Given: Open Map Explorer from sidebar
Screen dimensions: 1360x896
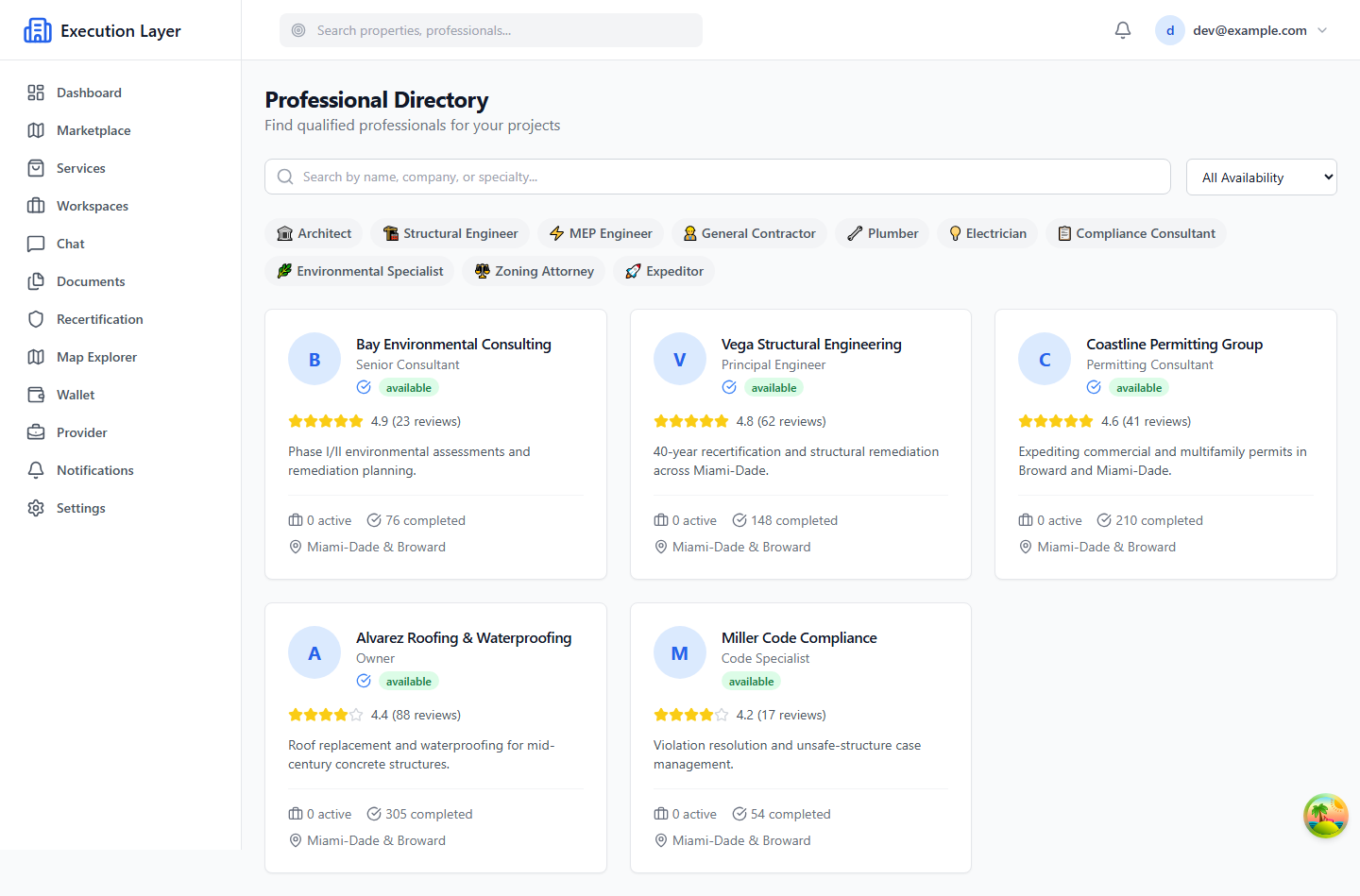Looking at the screenshot, I should (x=121, y=357).
